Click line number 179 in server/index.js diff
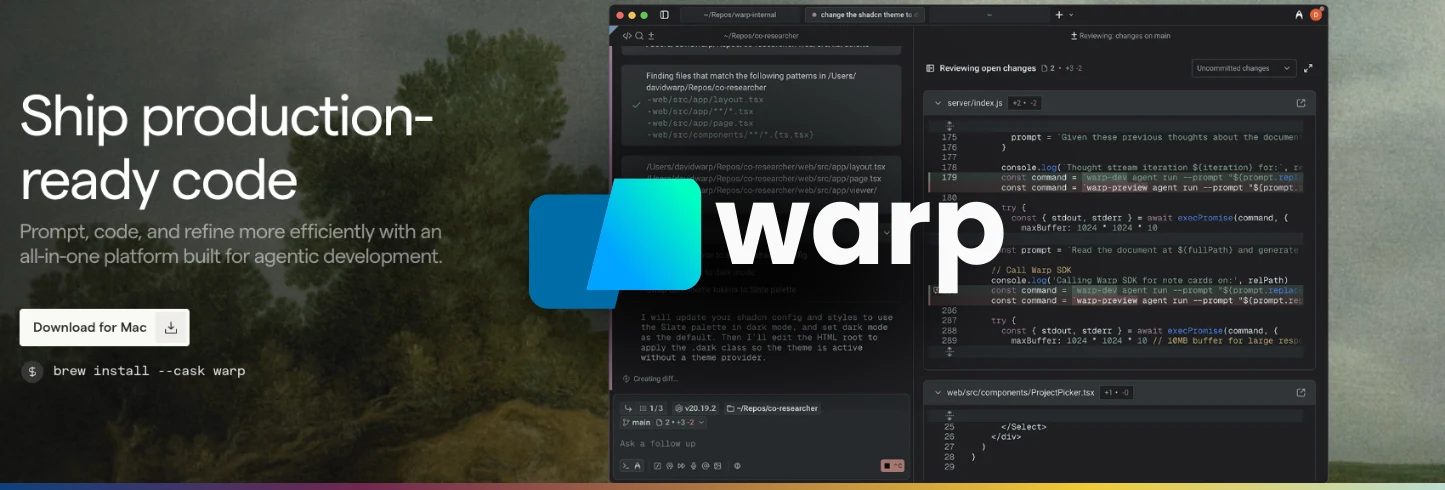Screen dimensions: 1445x490 (x=949, y=177)
